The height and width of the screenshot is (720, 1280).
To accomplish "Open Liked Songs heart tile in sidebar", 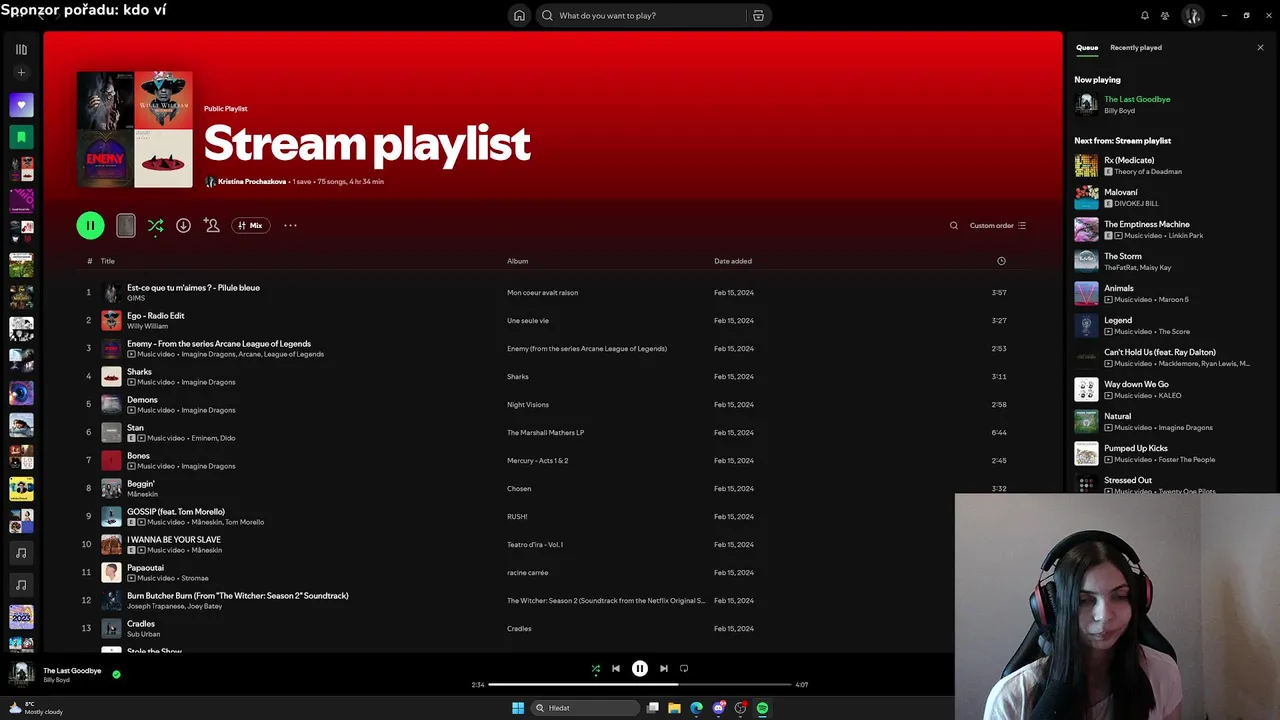I will [x=21, y=105].
